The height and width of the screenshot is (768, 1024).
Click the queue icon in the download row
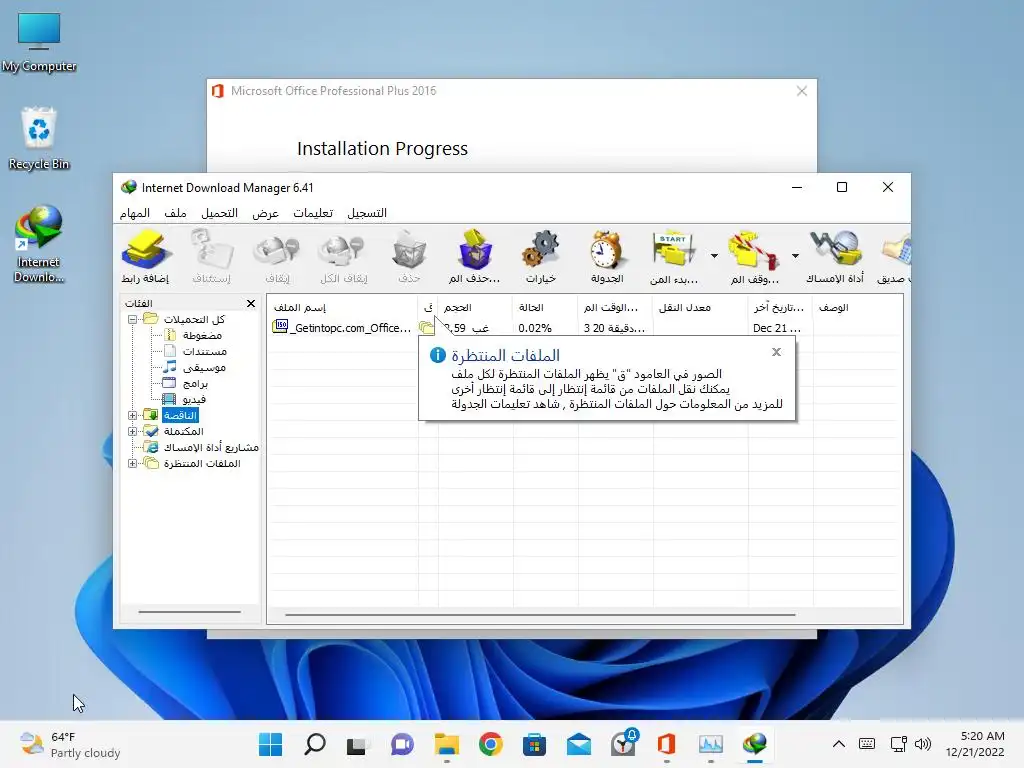pos(426,327)
